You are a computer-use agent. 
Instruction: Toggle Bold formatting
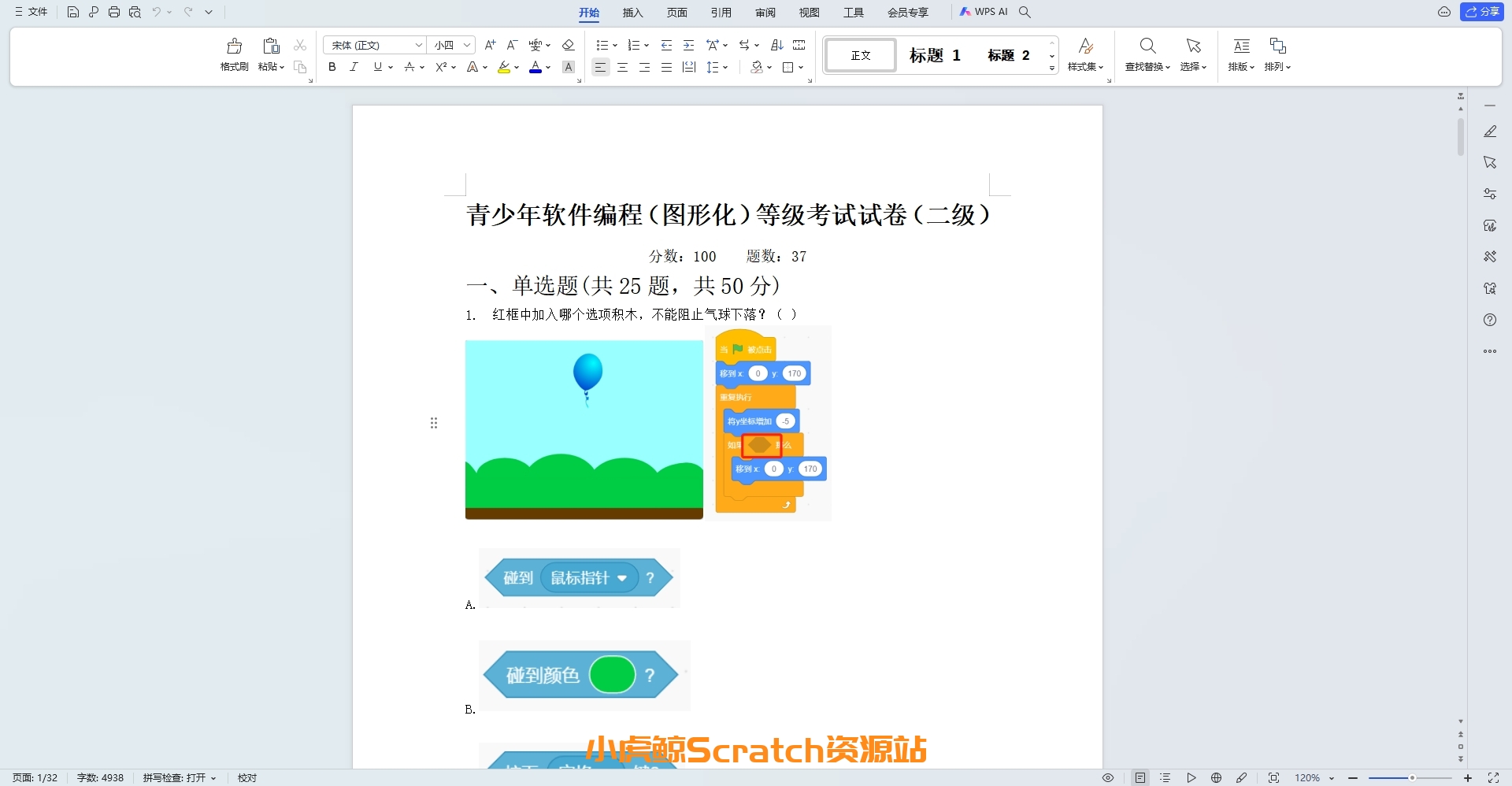(332, 67)
